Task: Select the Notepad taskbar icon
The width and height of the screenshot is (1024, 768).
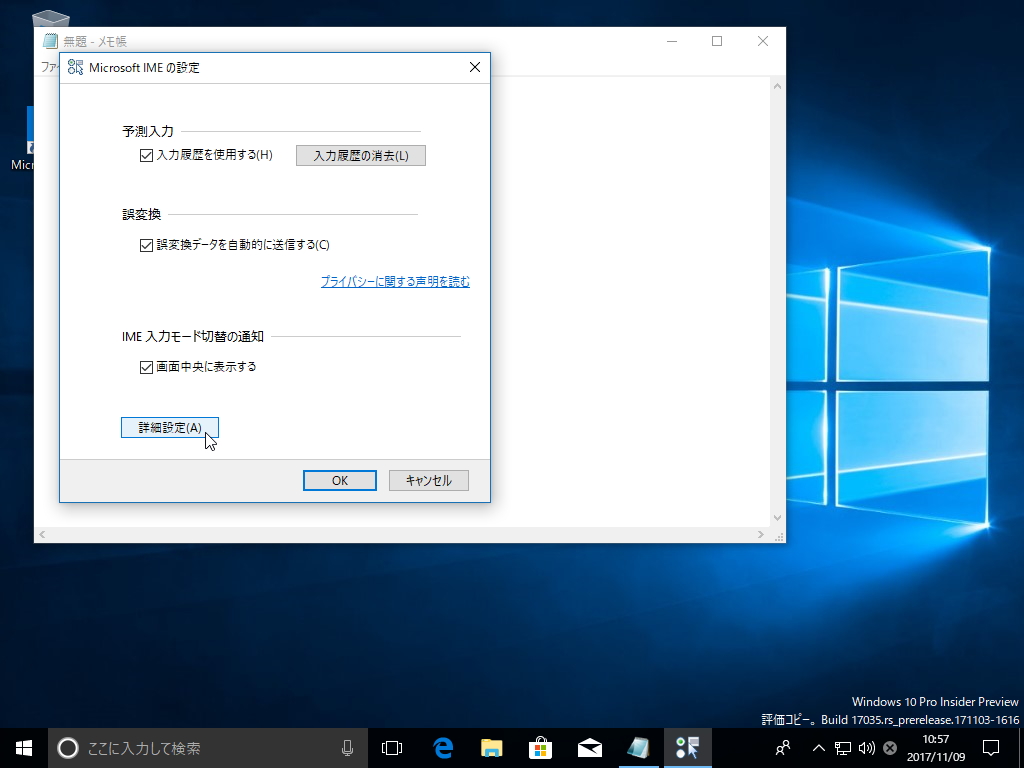Action: 638,747
